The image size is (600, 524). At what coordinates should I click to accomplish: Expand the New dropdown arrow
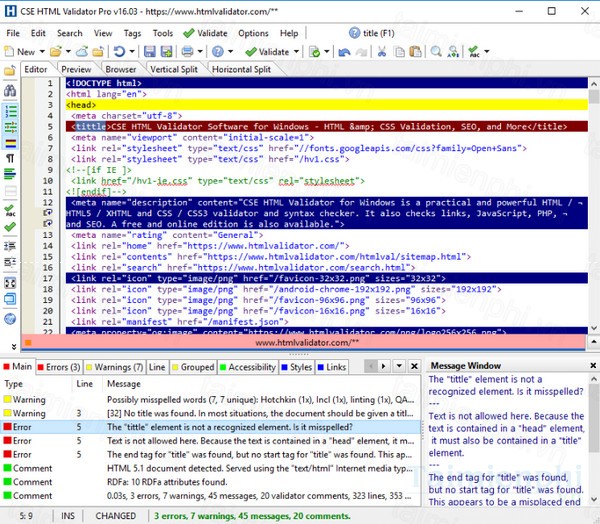(x=42, y=52)
